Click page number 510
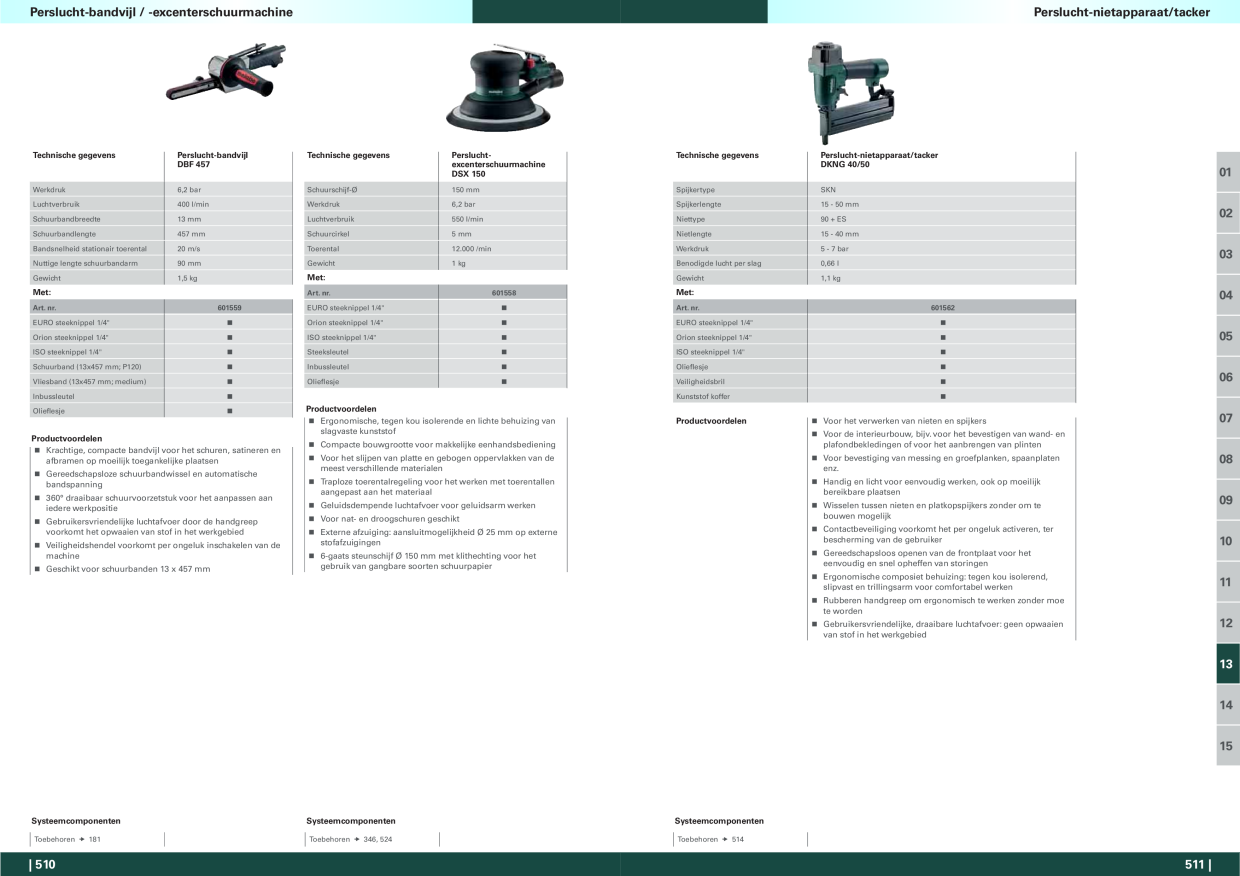The image size is (1240, 876). tap(43, 865)
